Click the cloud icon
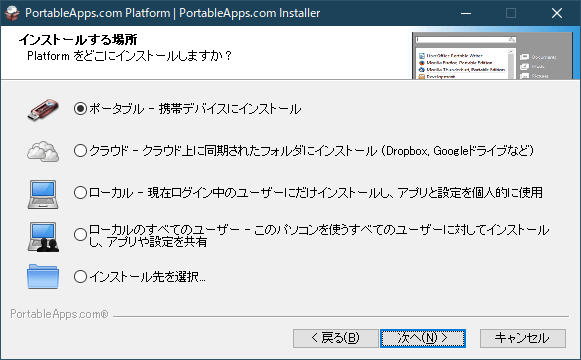 point(43,151)
